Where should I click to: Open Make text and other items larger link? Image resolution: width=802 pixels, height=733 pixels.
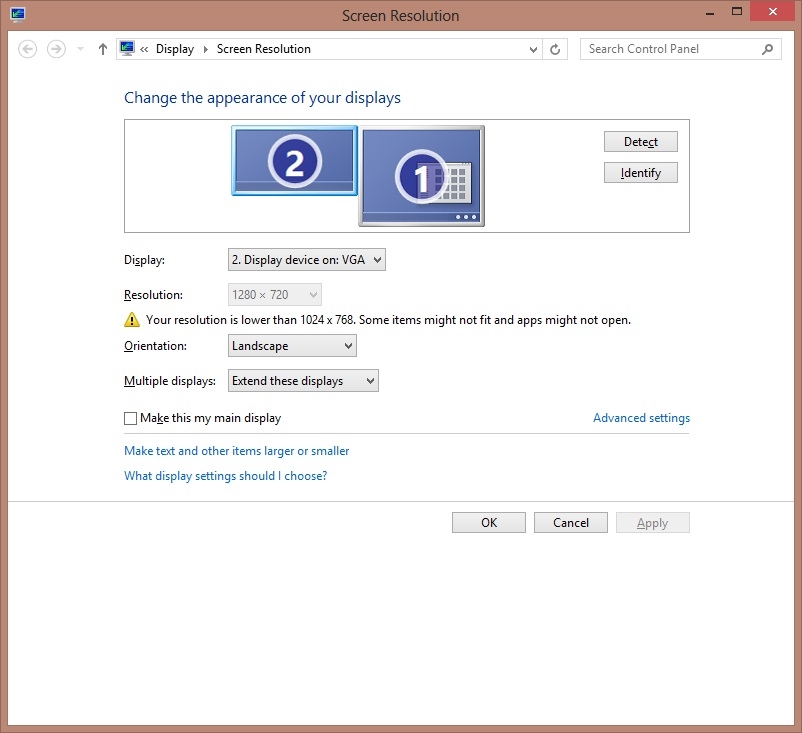236,451
